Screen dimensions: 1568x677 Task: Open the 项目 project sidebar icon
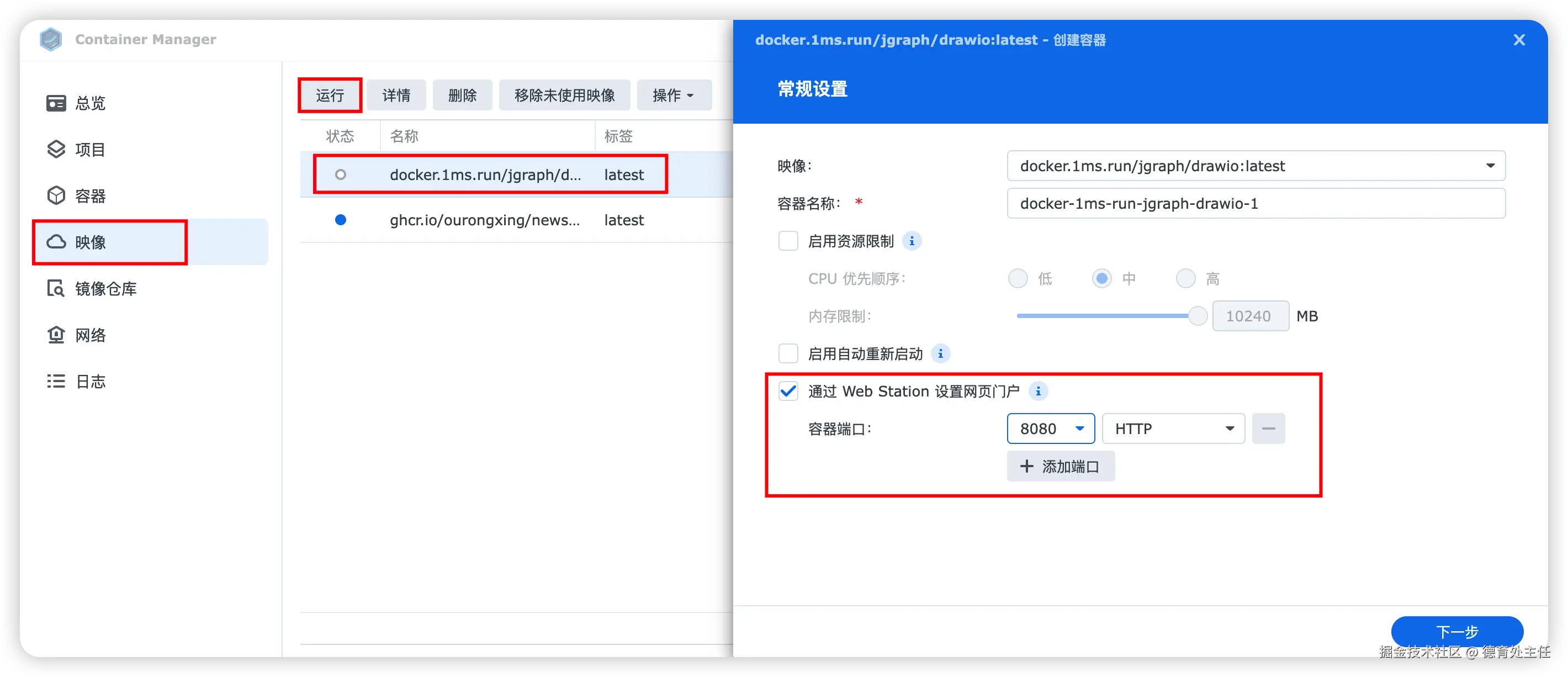tap(56, 149)
